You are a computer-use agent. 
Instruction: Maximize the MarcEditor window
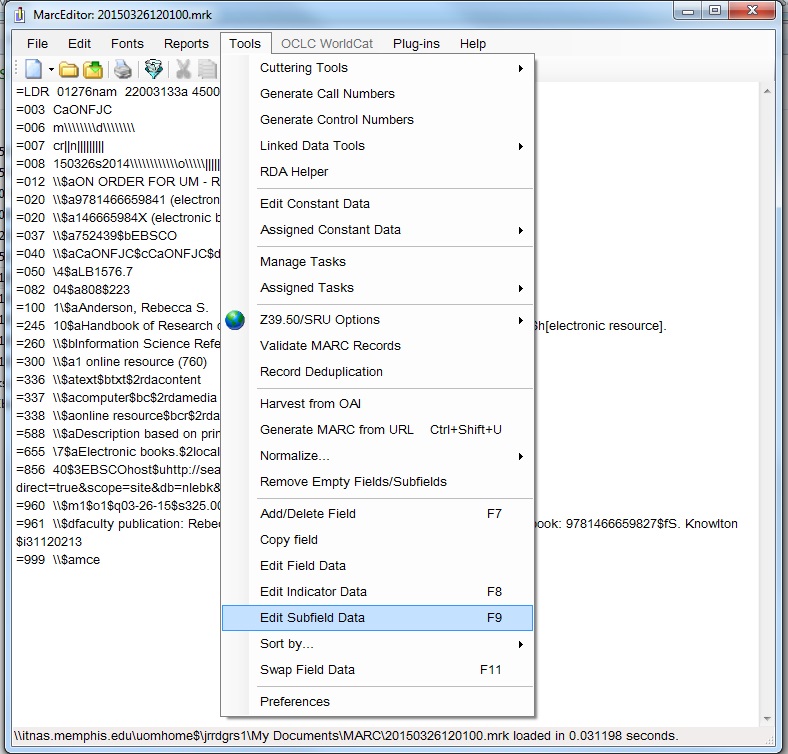715,11
